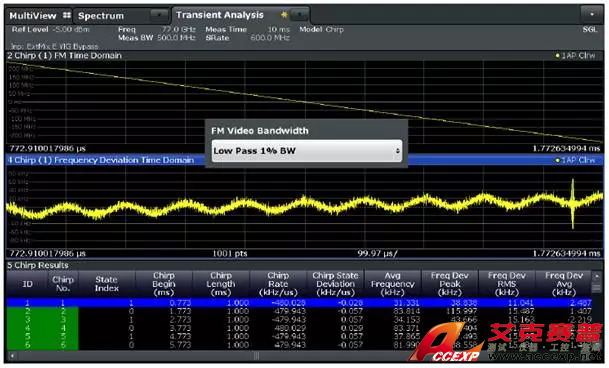Click the Chirp Rate column header
Viewport: 609px width, 368px height.
point(278,284)
